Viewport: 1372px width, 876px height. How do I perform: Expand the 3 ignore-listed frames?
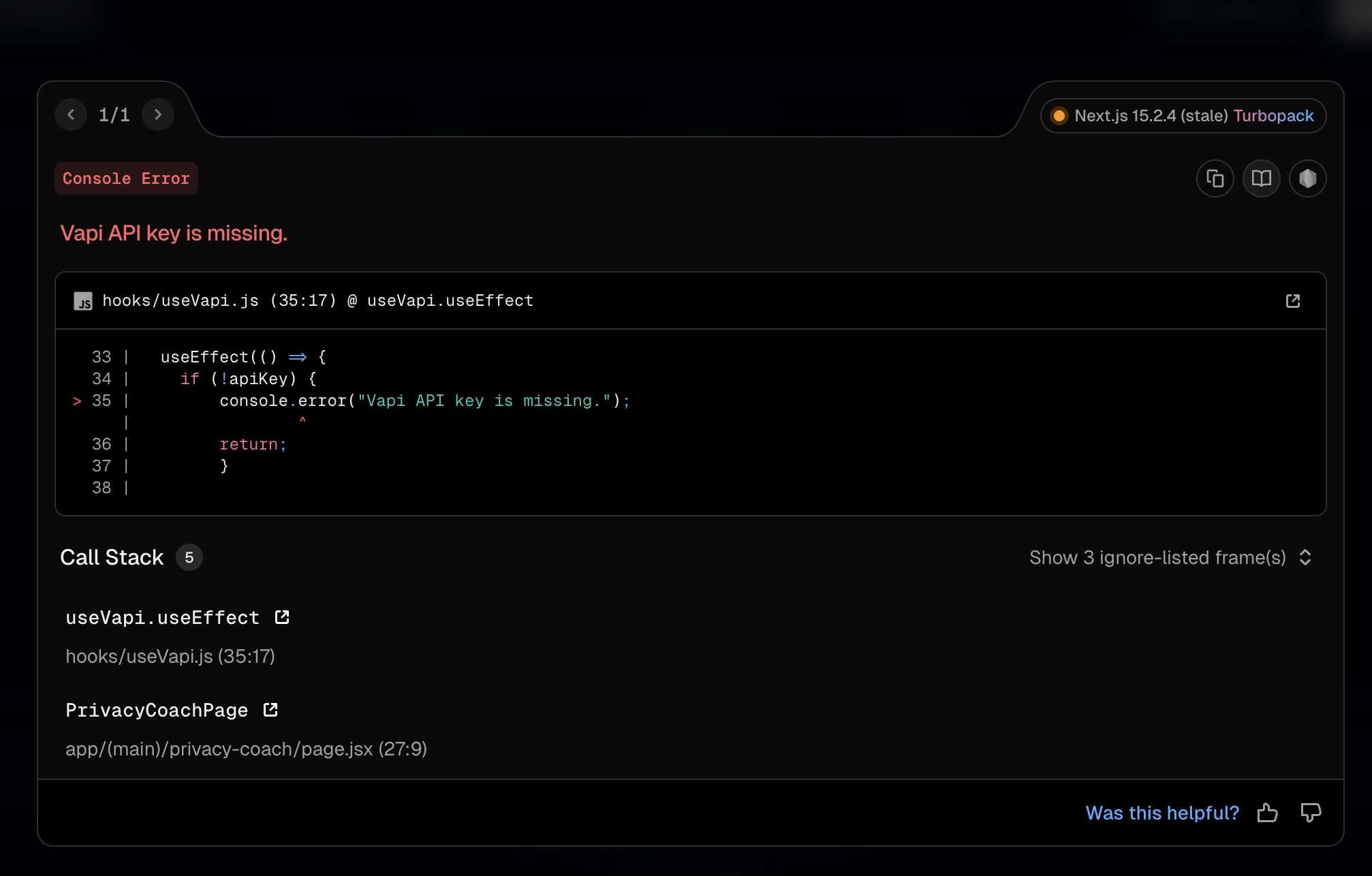coord(1157,557)
